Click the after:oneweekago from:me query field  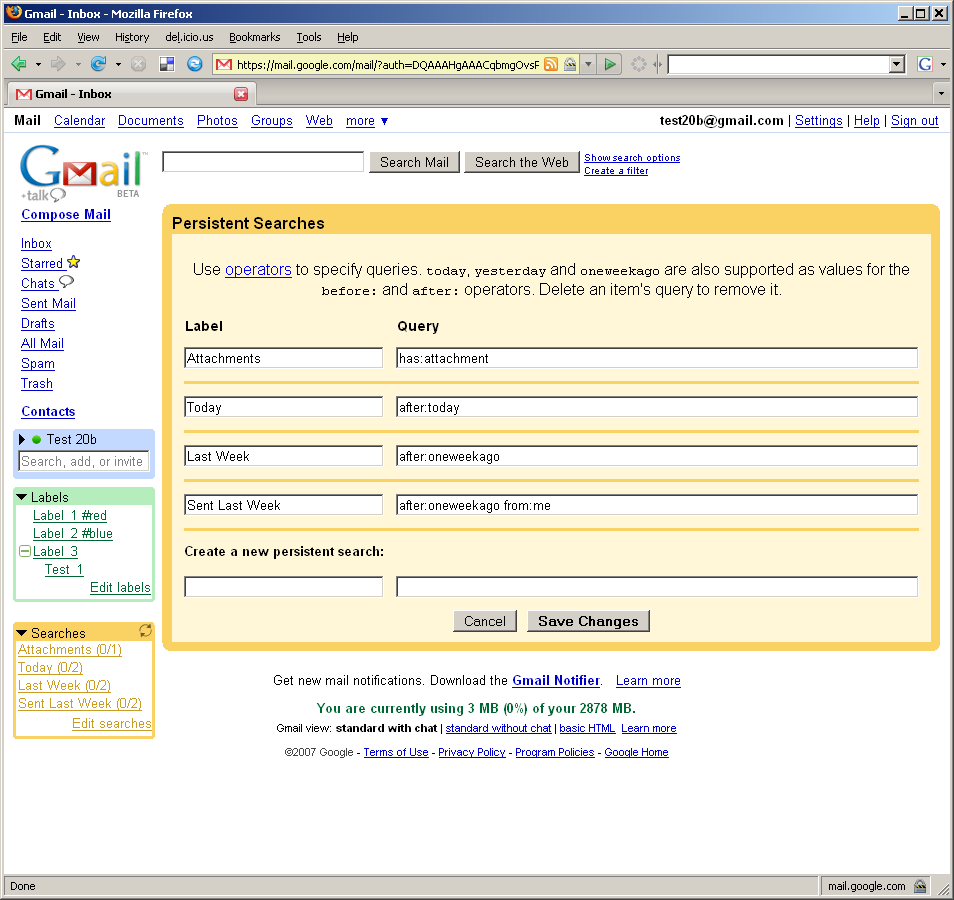[x=657, y=505]
